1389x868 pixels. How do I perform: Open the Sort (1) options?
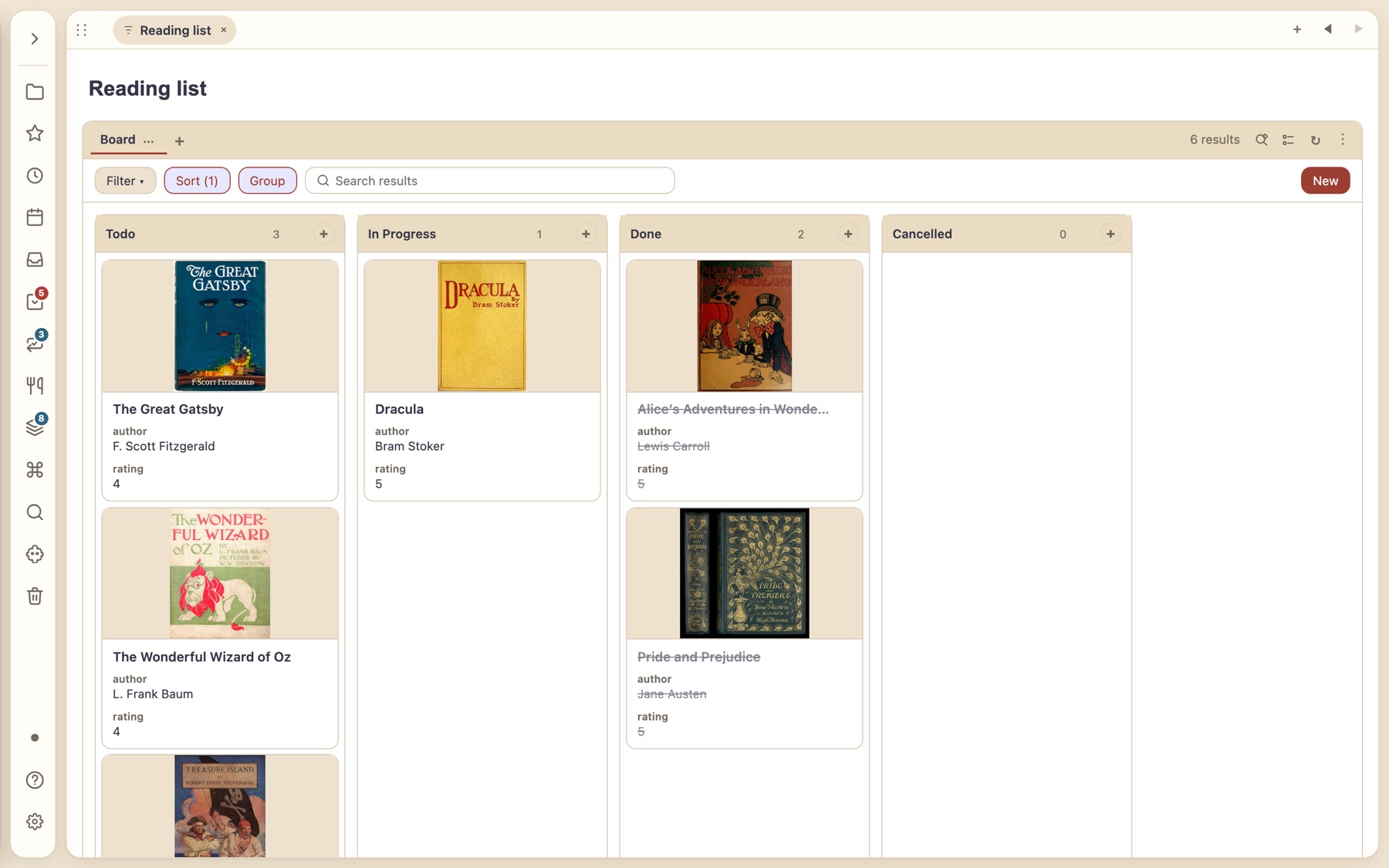click(197, 181)
